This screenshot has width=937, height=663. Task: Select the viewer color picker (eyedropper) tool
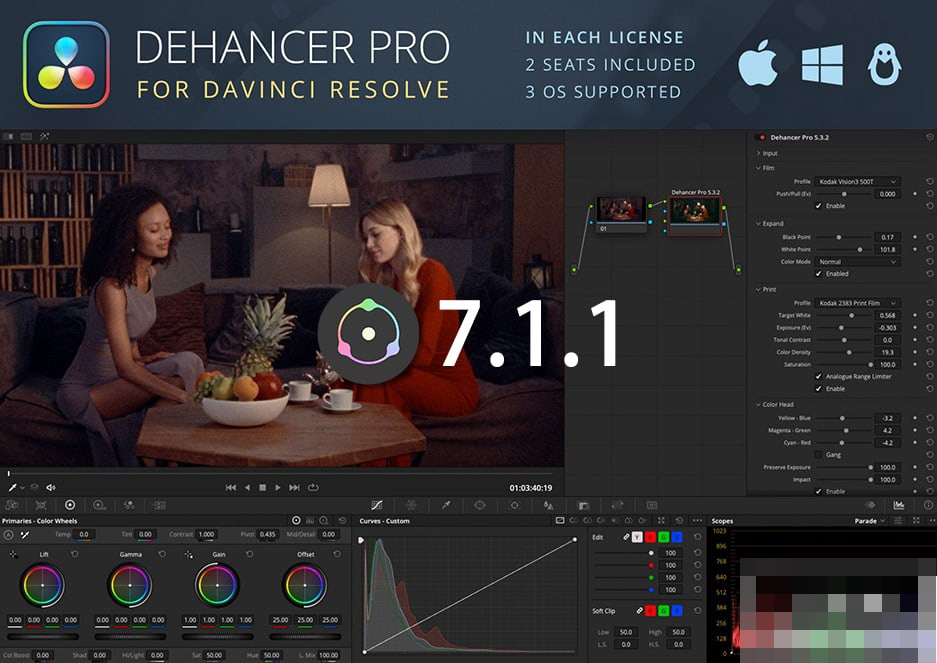point(13,488)
